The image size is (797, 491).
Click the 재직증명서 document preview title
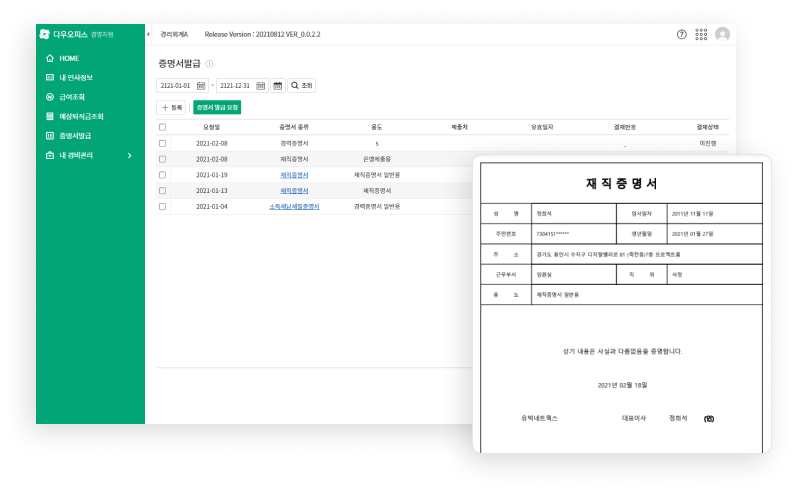[621, 183]
